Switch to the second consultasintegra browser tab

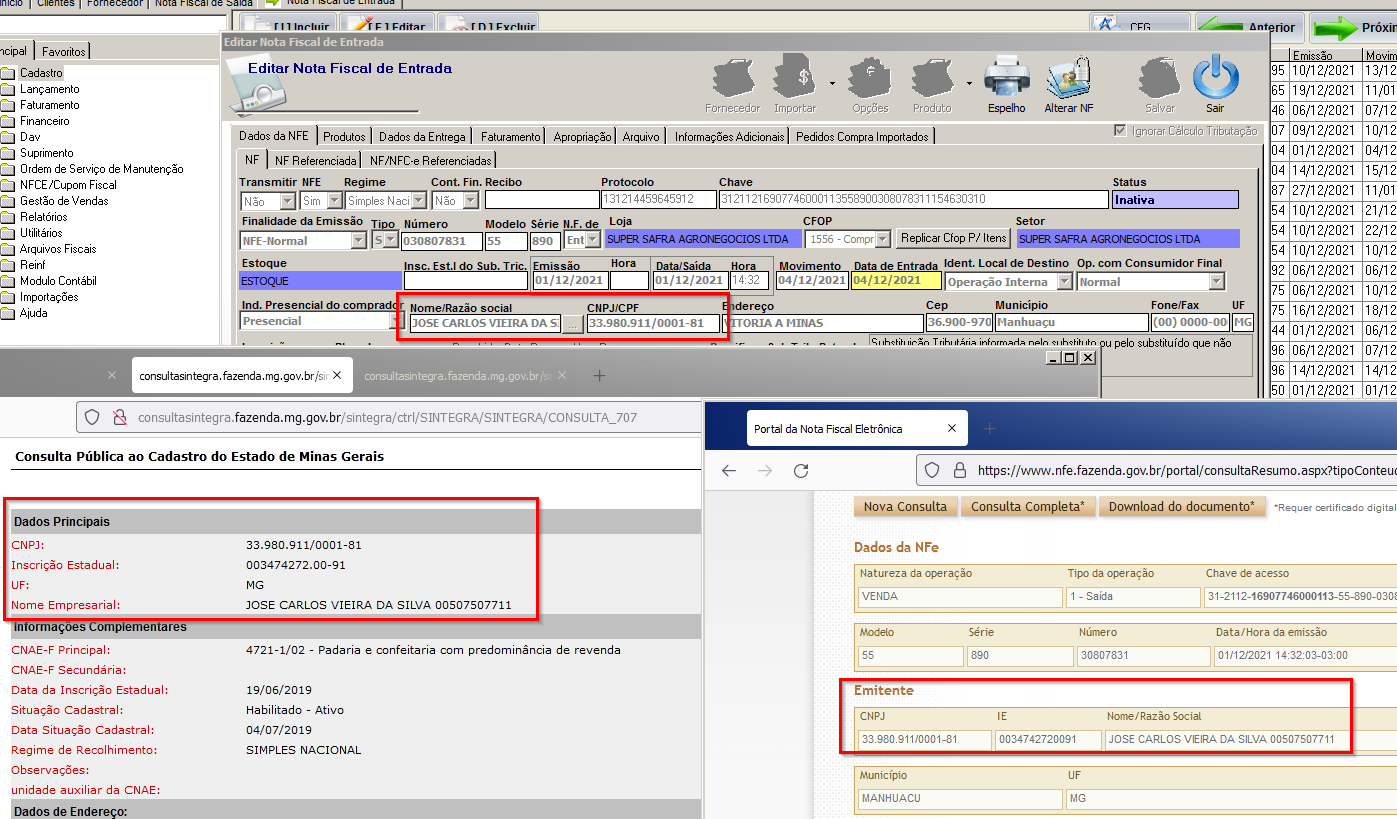[x=455, y=375]
